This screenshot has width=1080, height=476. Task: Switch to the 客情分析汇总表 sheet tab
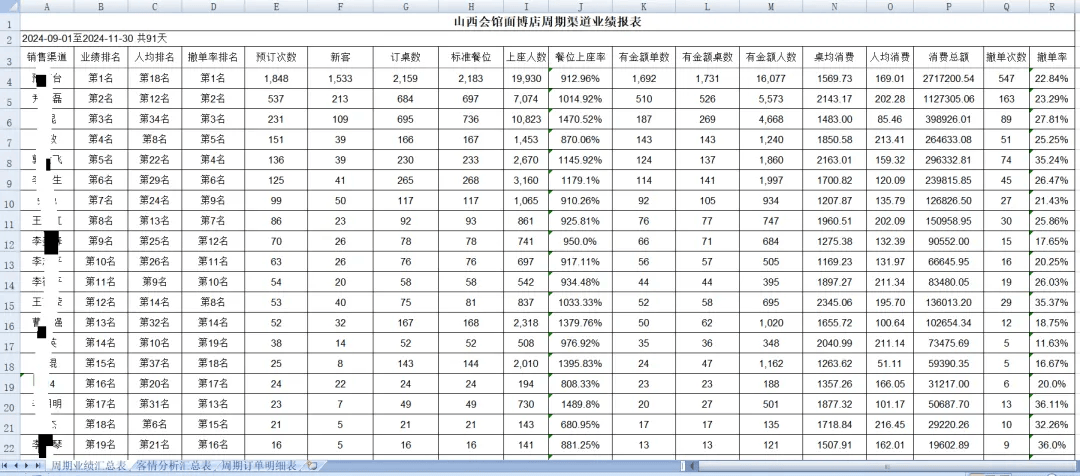tap(174, 466)
